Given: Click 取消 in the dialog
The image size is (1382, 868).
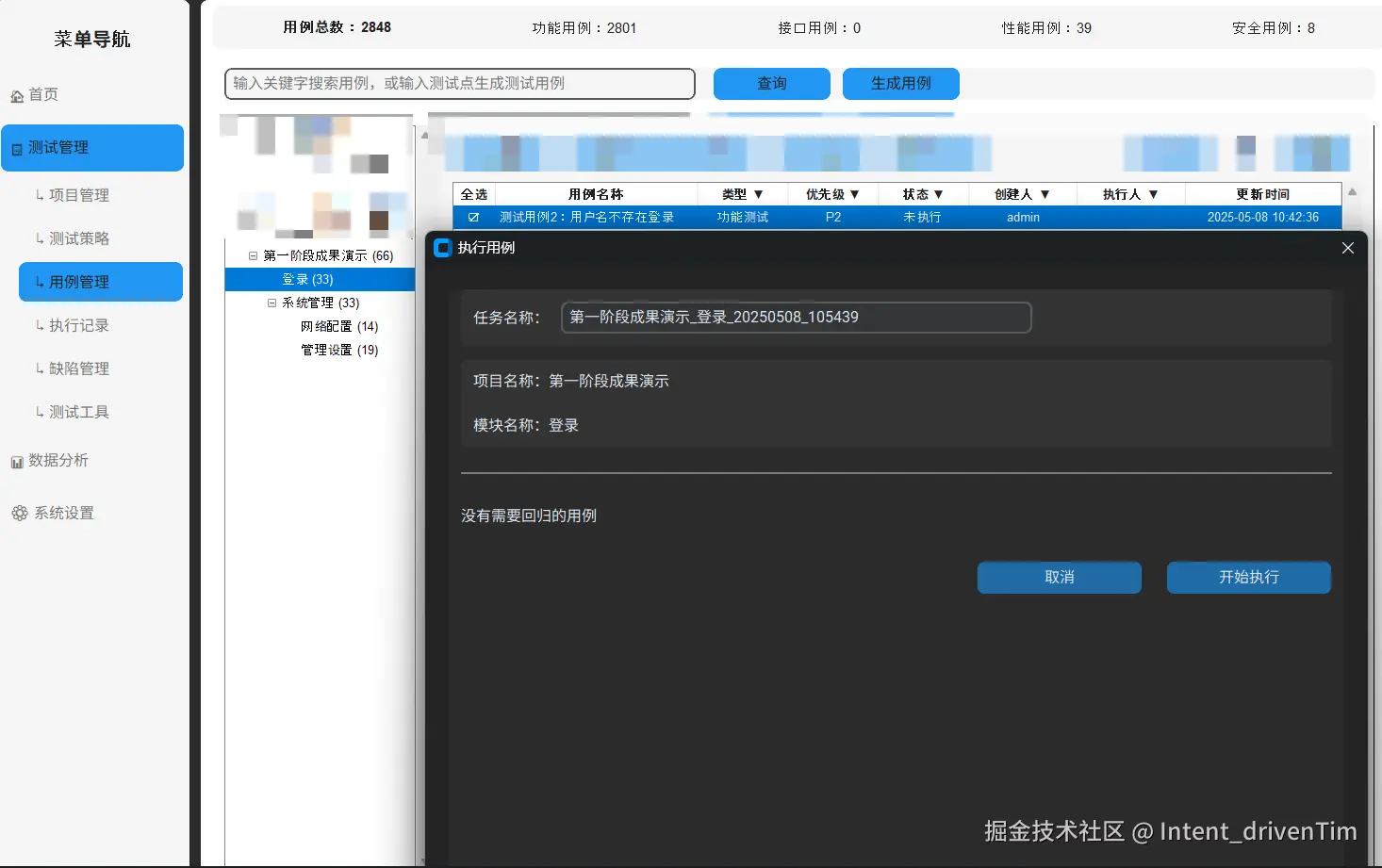Looking at the screenshot, I should (1060, 578).
